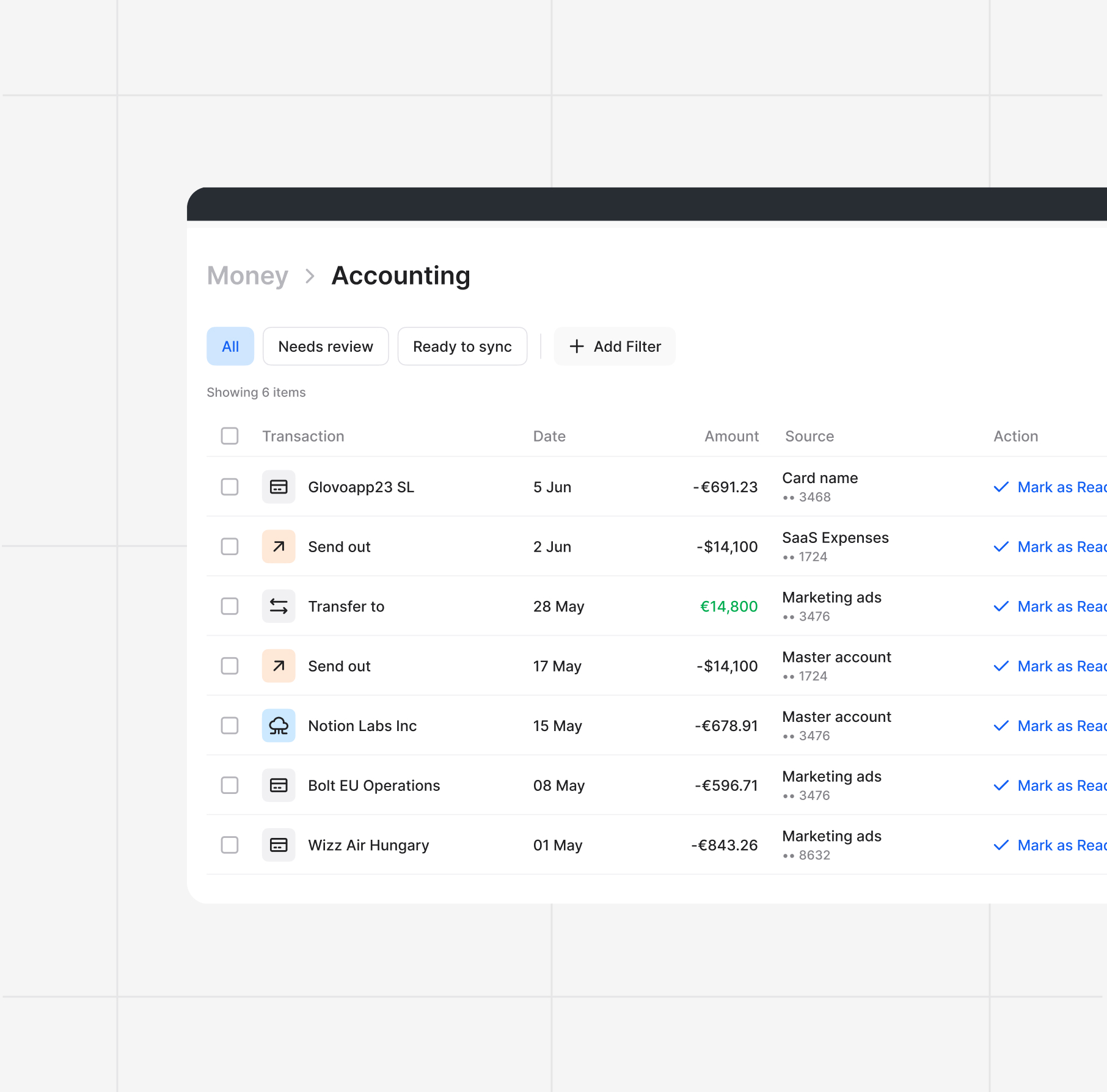Click the Transfer to transaction name

tap(346, 606)
